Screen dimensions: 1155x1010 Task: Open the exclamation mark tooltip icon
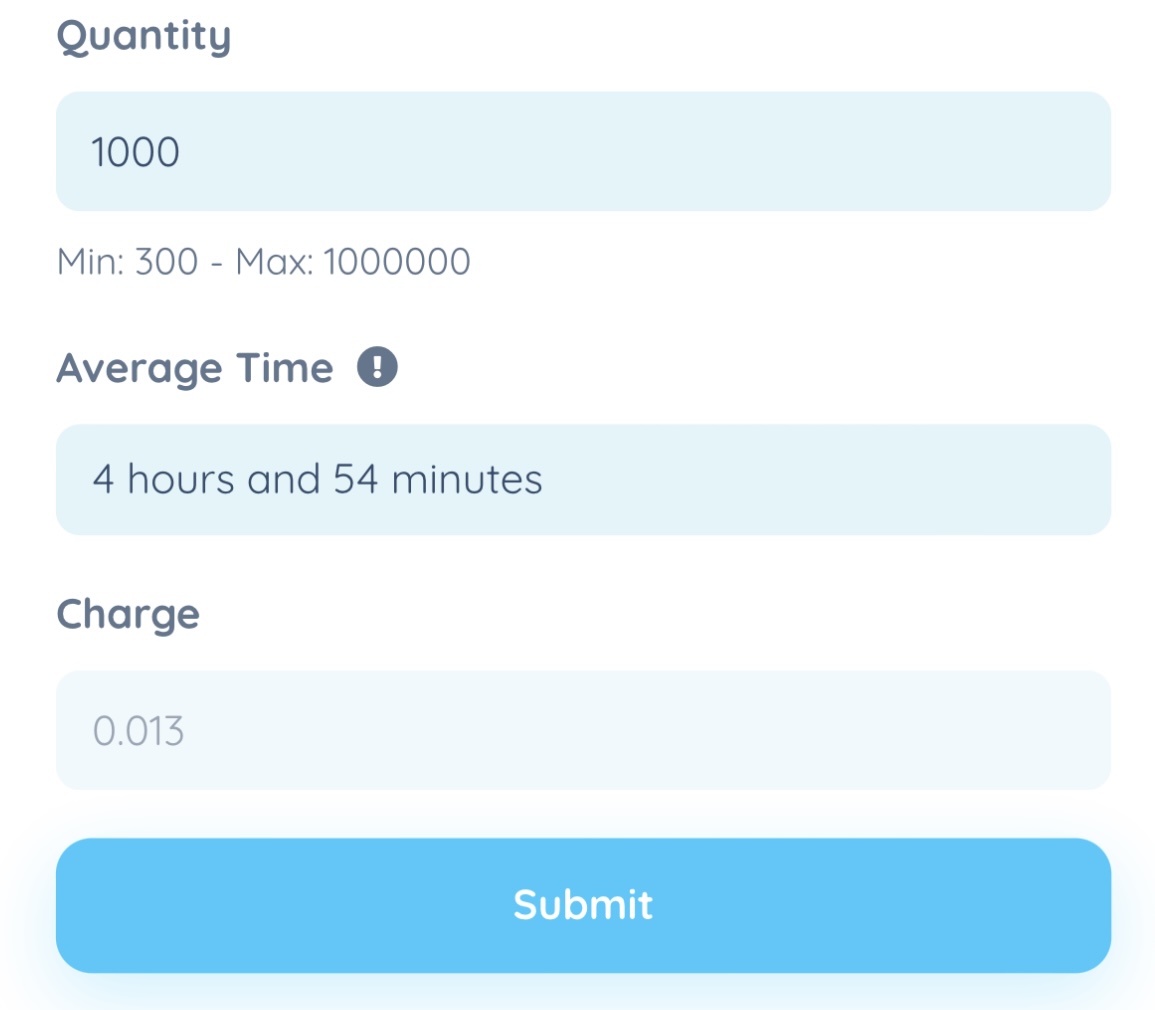click(377, 367)
